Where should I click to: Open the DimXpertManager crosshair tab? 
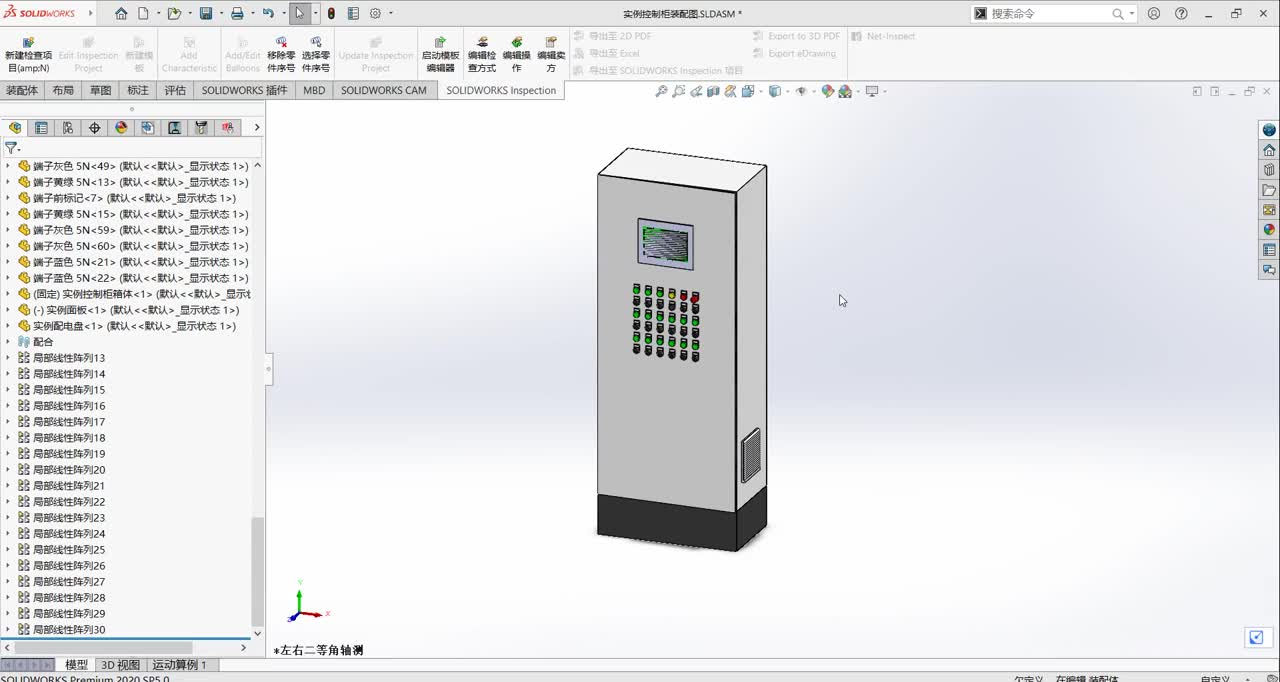pos(95,127)
